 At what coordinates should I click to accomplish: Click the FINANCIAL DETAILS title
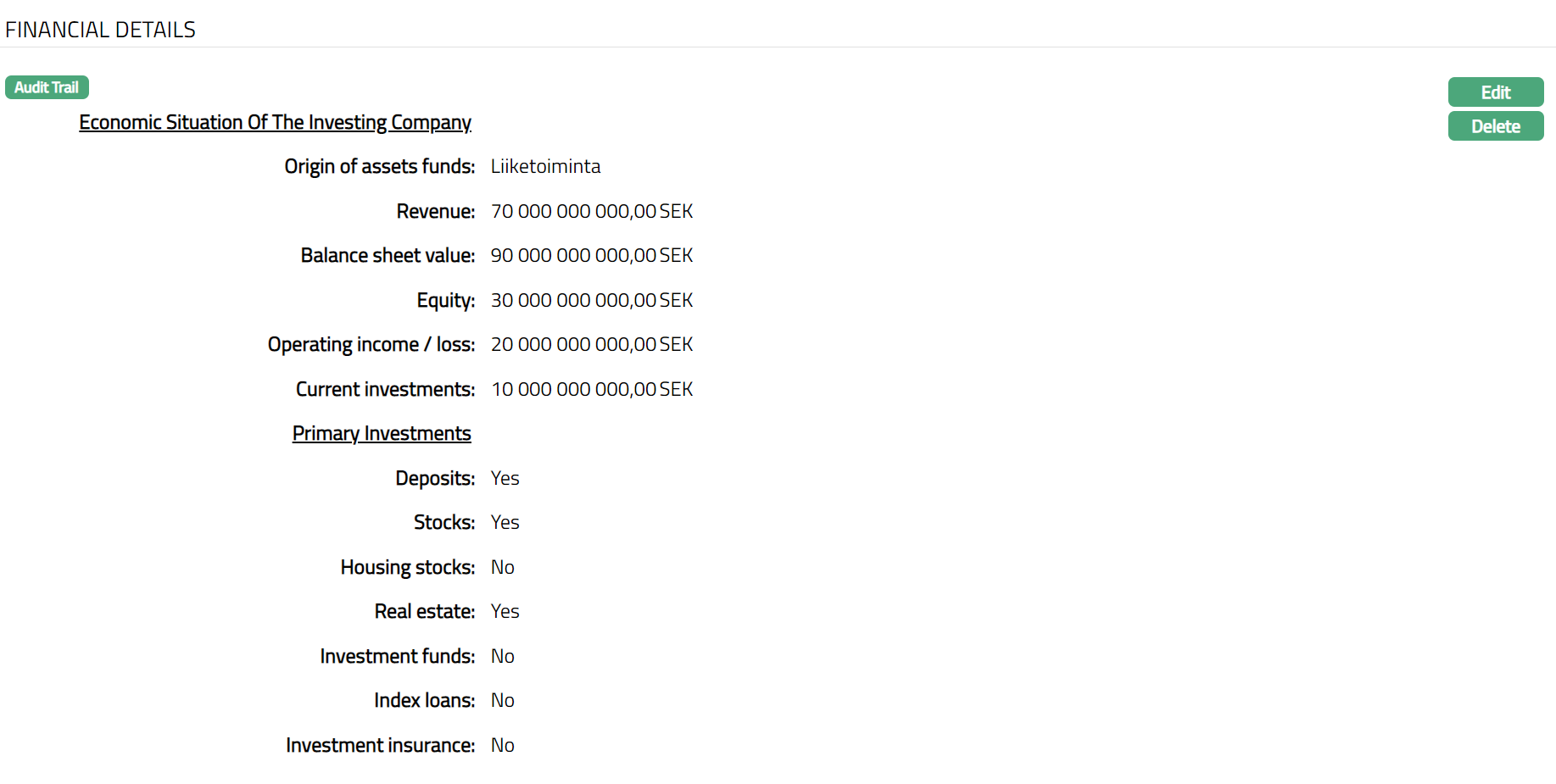[100, 30]
